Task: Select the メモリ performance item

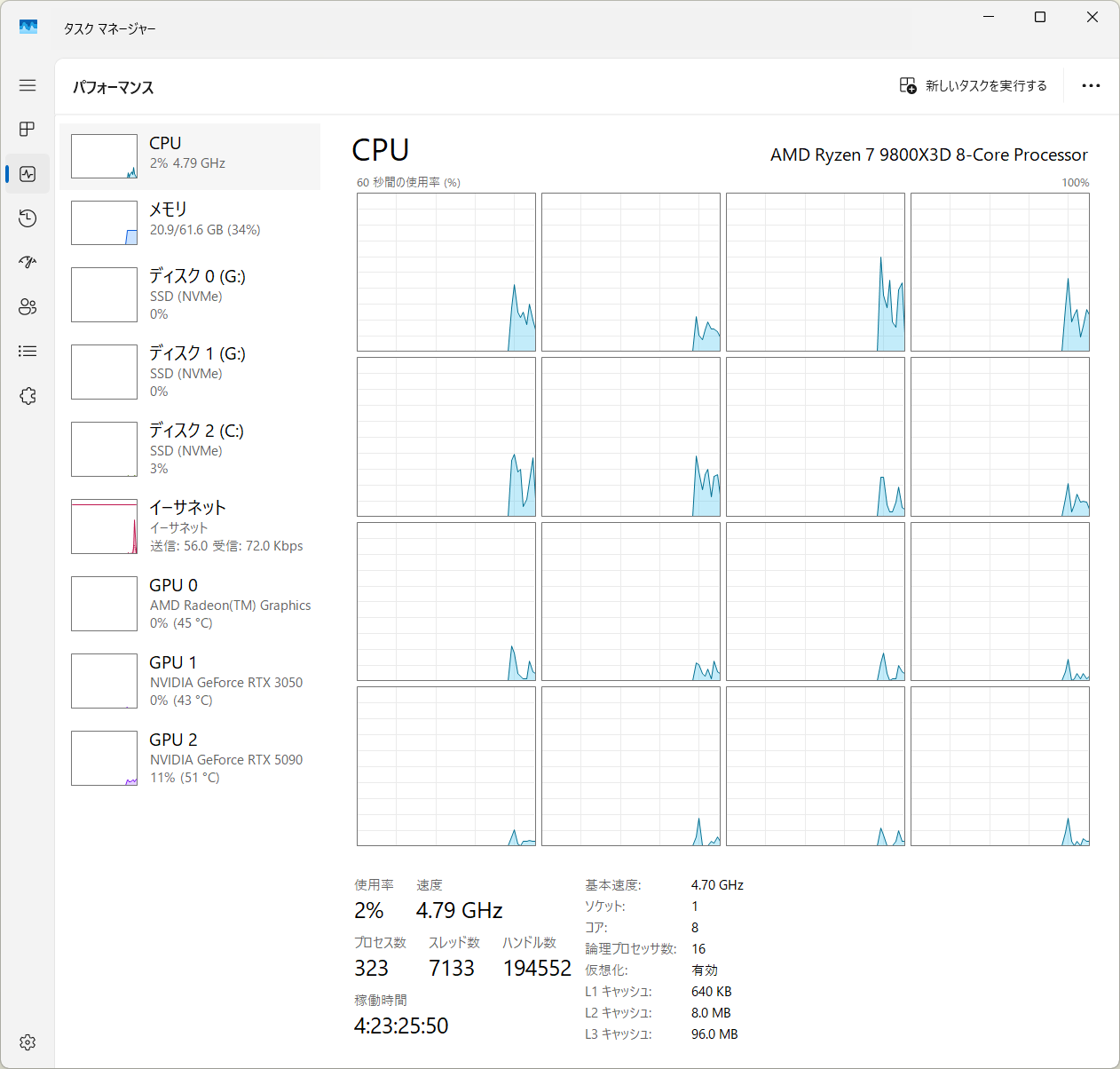Action: (x=190, y=222)
